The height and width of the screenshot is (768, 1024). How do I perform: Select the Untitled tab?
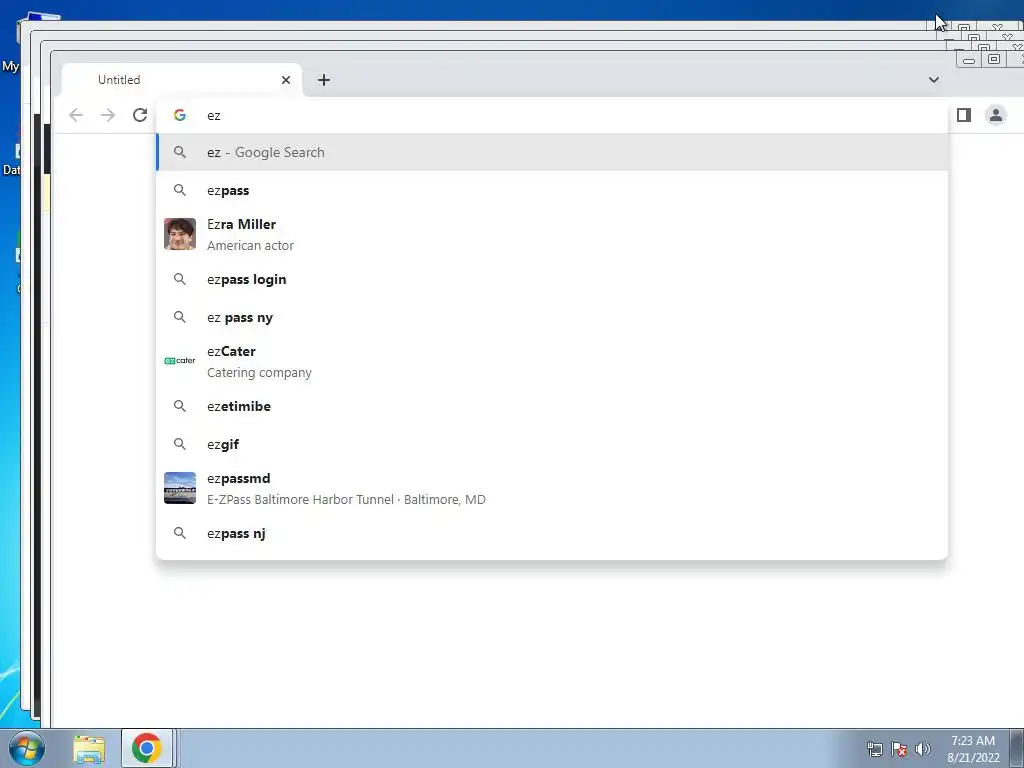(182, 80)
